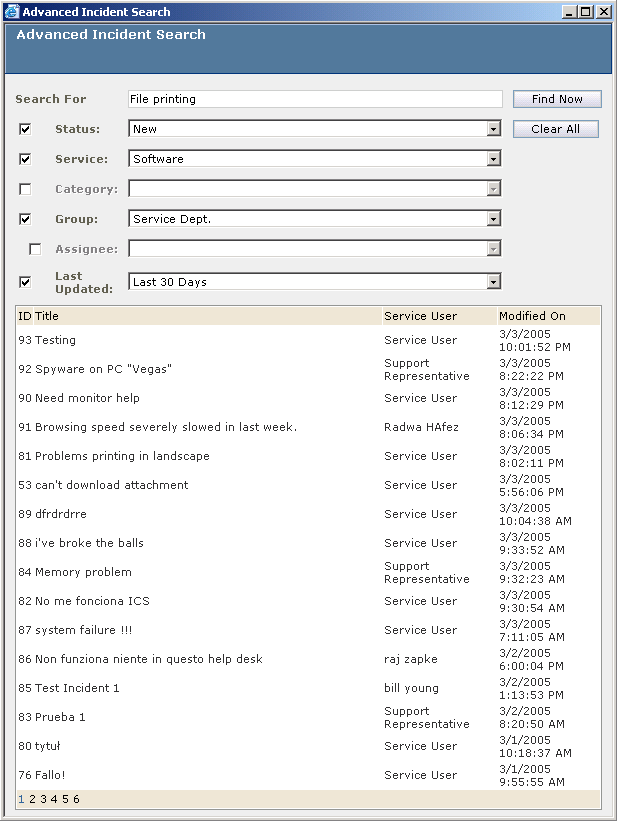Open incident Problems printing in landscape
Image resolution: width=617 pixels, height=821 pixels.
[x=122, y=456]
